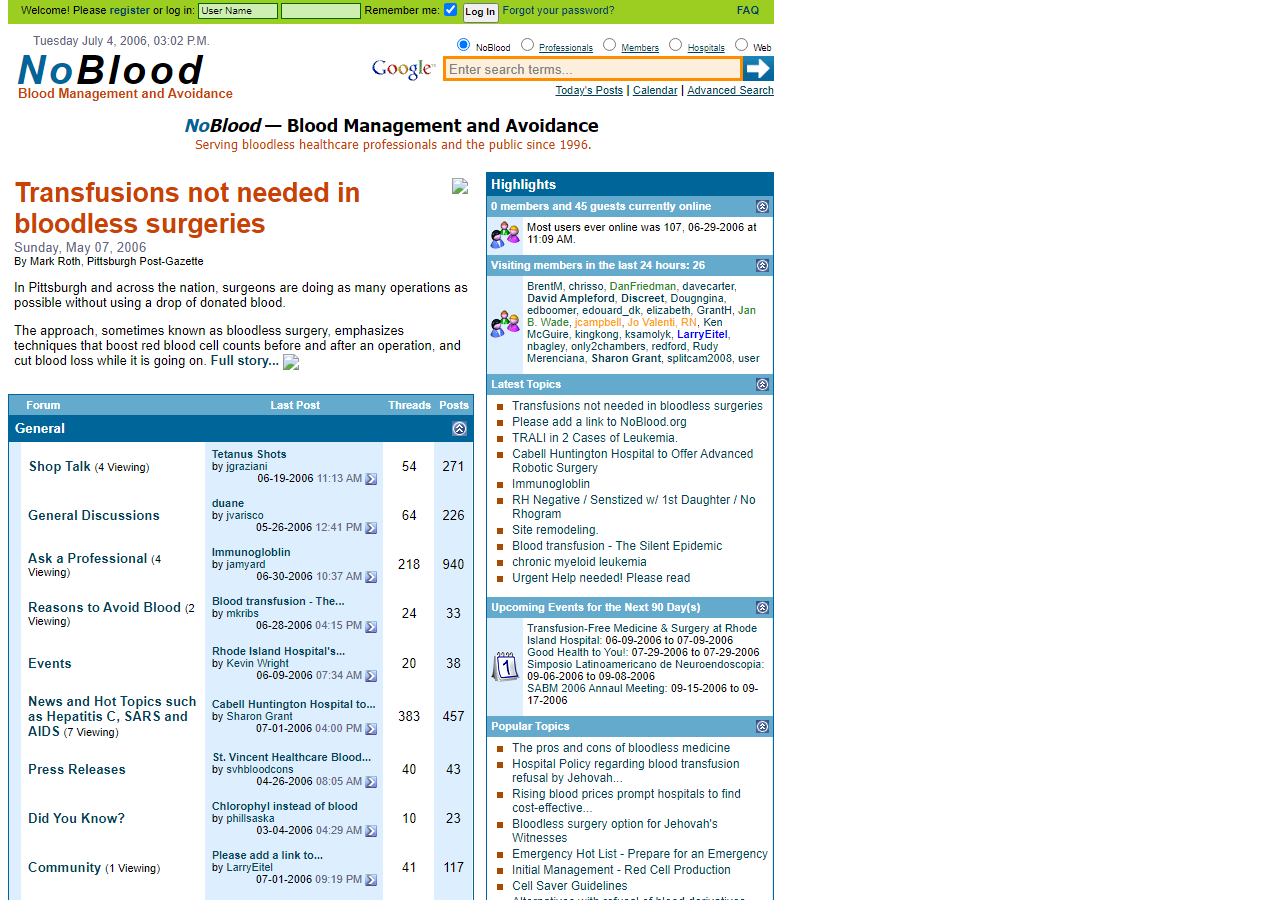This screenshot has height=900, width=1280.
Task: Select the Web search radio button
Action: [741, 45]
